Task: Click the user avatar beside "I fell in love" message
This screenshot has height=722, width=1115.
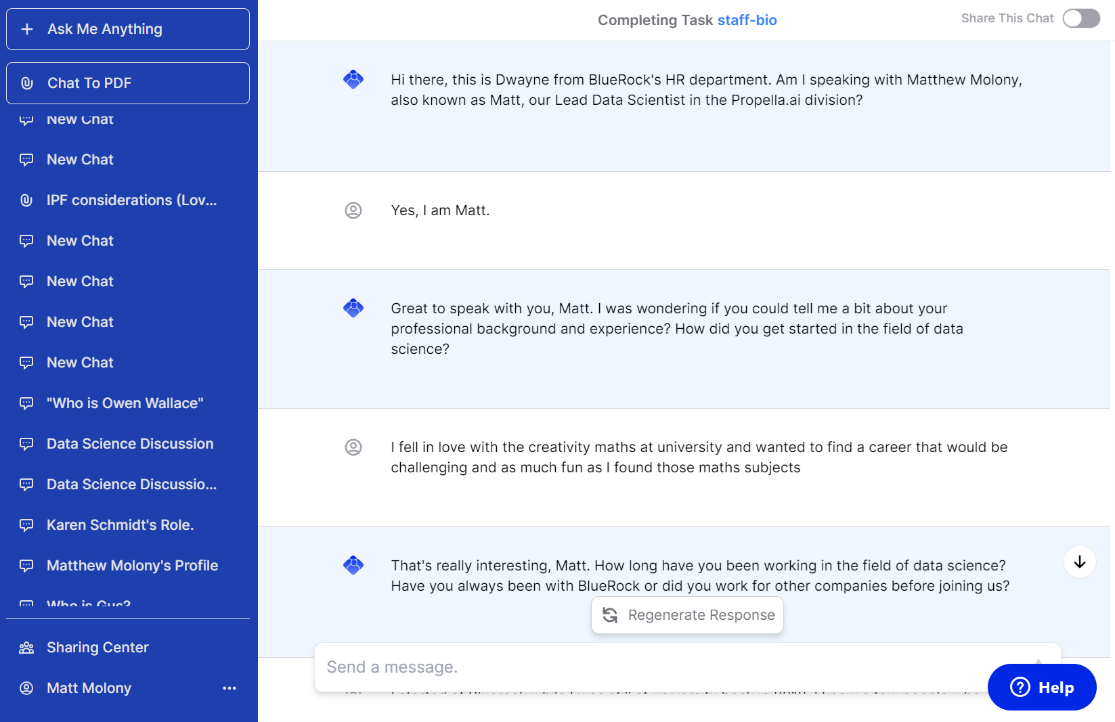Action: (x=353, y=447)
